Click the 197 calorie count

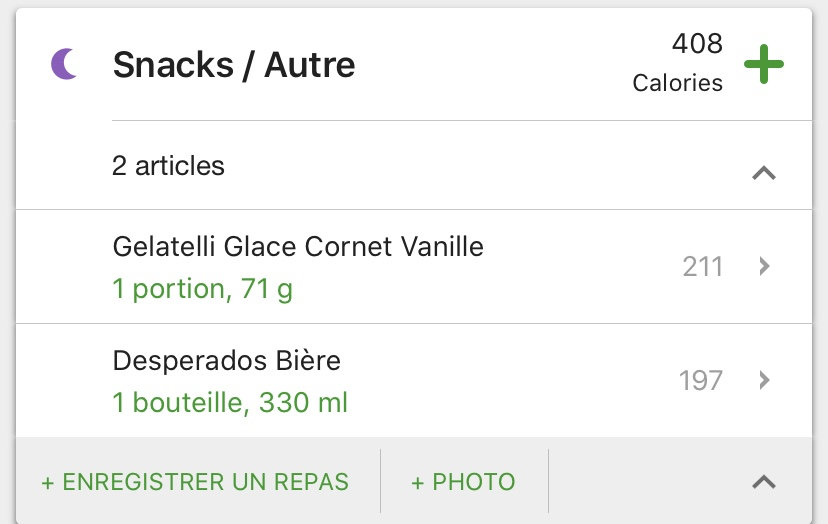(700, 381)
